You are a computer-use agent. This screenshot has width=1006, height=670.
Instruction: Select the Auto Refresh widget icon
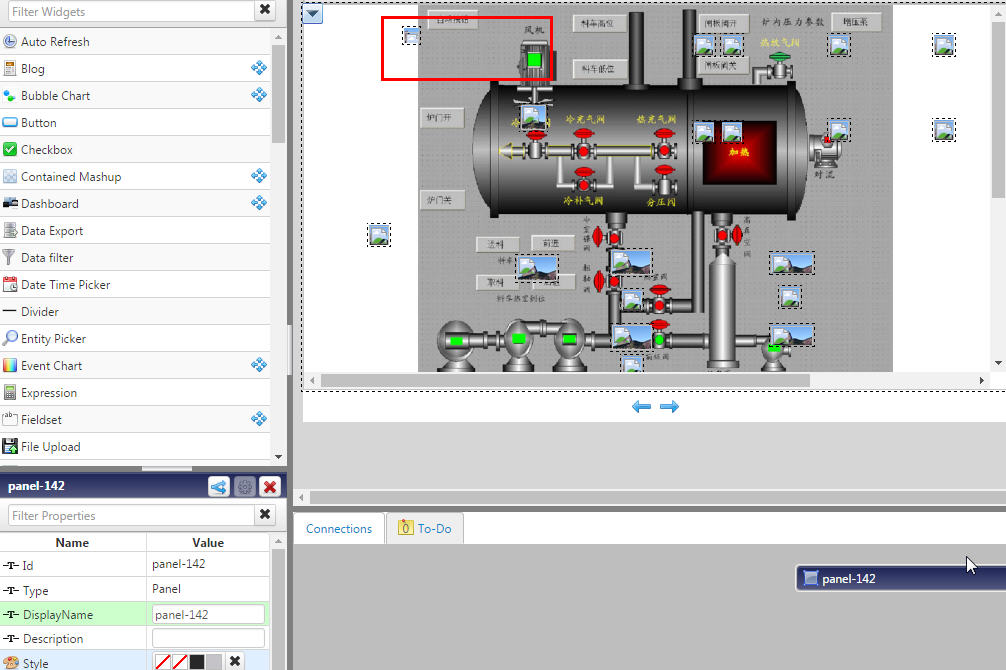click(x=10, y=42)
